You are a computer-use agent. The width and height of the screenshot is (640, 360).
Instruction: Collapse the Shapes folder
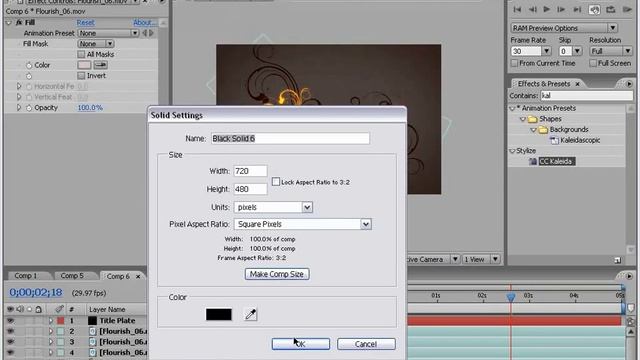(522, 119)
